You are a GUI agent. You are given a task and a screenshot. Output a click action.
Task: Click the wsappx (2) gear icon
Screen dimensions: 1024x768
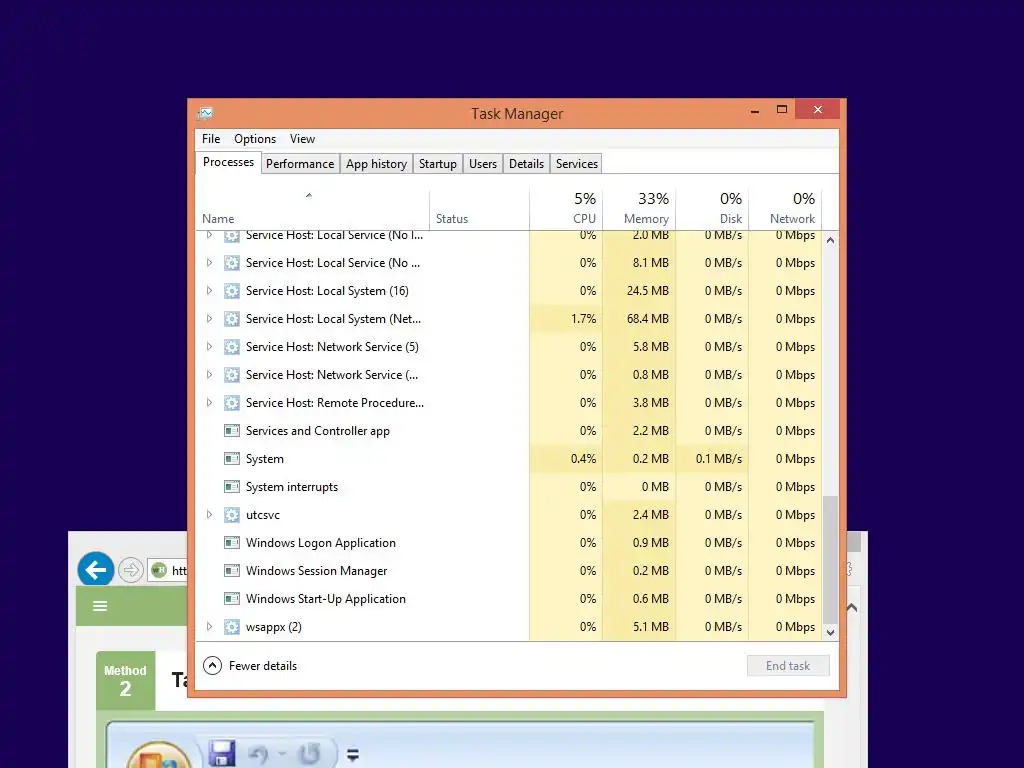pos(232,627)
